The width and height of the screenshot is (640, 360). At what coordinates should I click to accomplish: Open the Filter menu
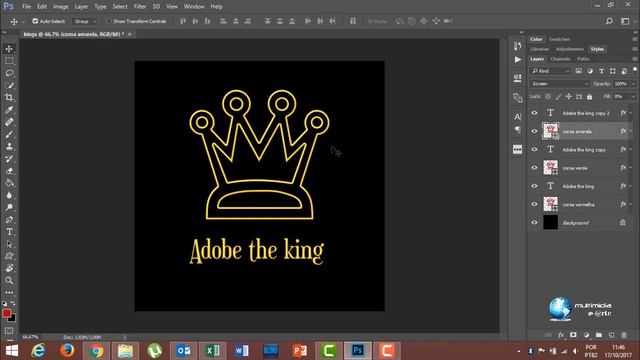[x=140, y=7]
